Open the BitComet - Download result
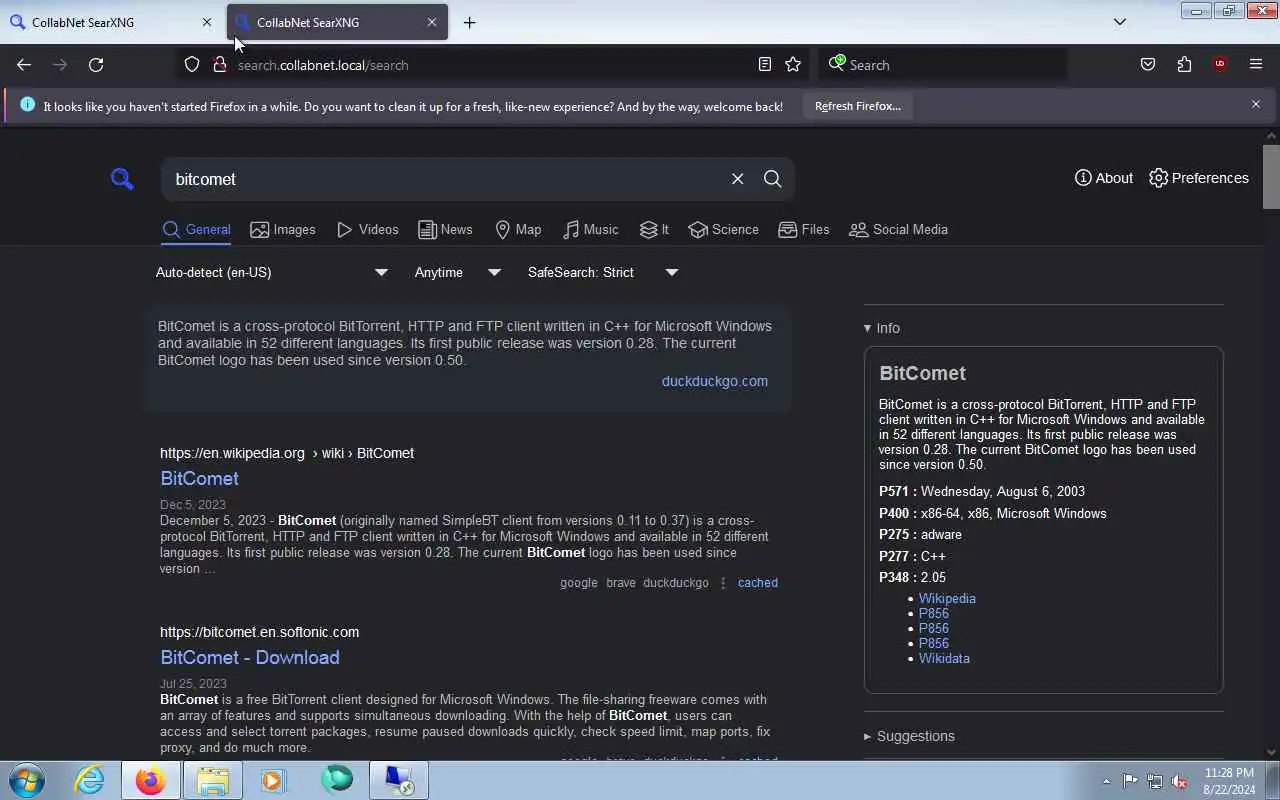 click(x=250, y=657)
